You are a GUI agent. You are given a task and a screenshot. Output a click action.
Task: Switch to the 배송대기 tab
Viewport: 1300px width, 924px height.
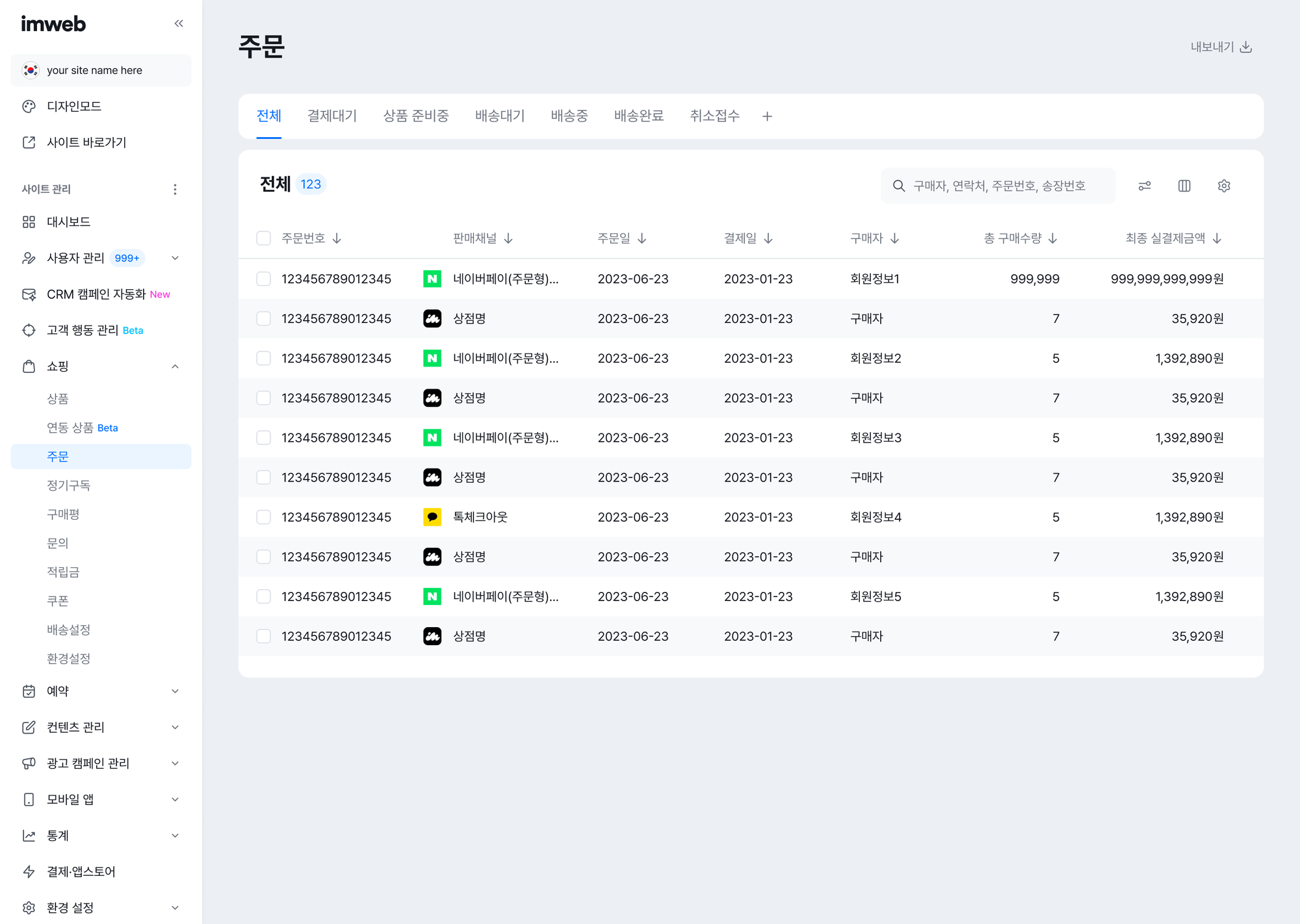pyautogui.click(x=500, y=116)
